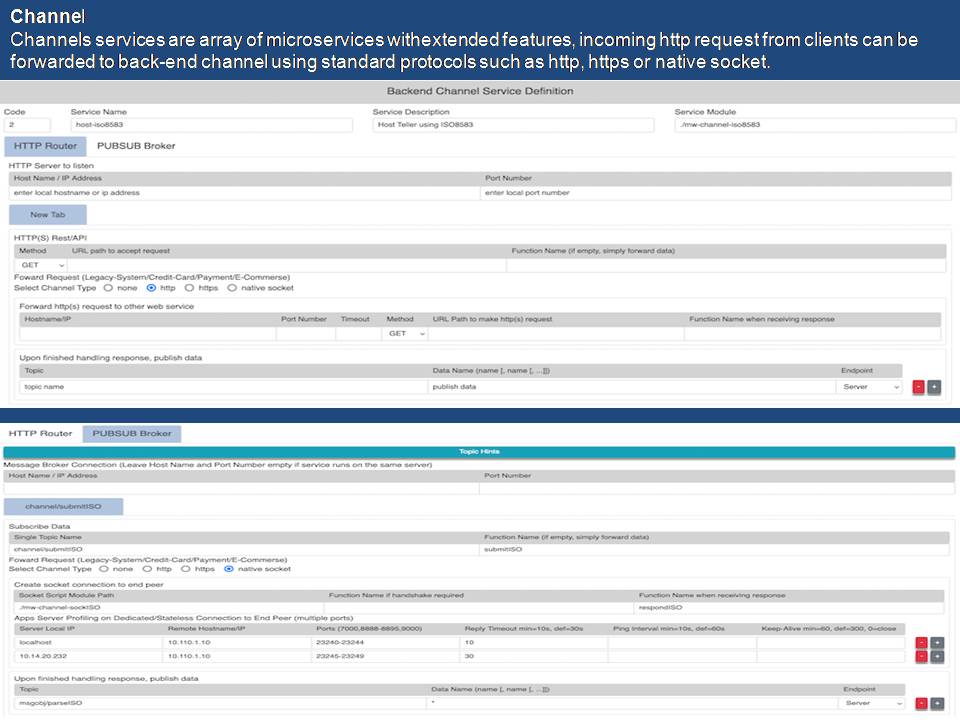Select 'https' channel type in HTTP Router panel
The image size is (960, 720).
click(190, 287)
